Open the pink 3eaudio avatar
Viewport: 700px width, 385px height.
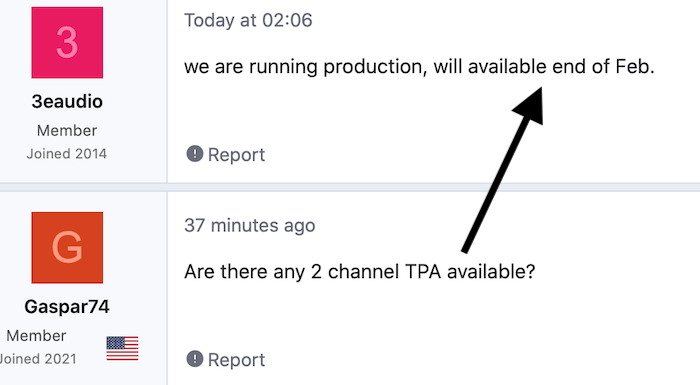pos(67,42)
